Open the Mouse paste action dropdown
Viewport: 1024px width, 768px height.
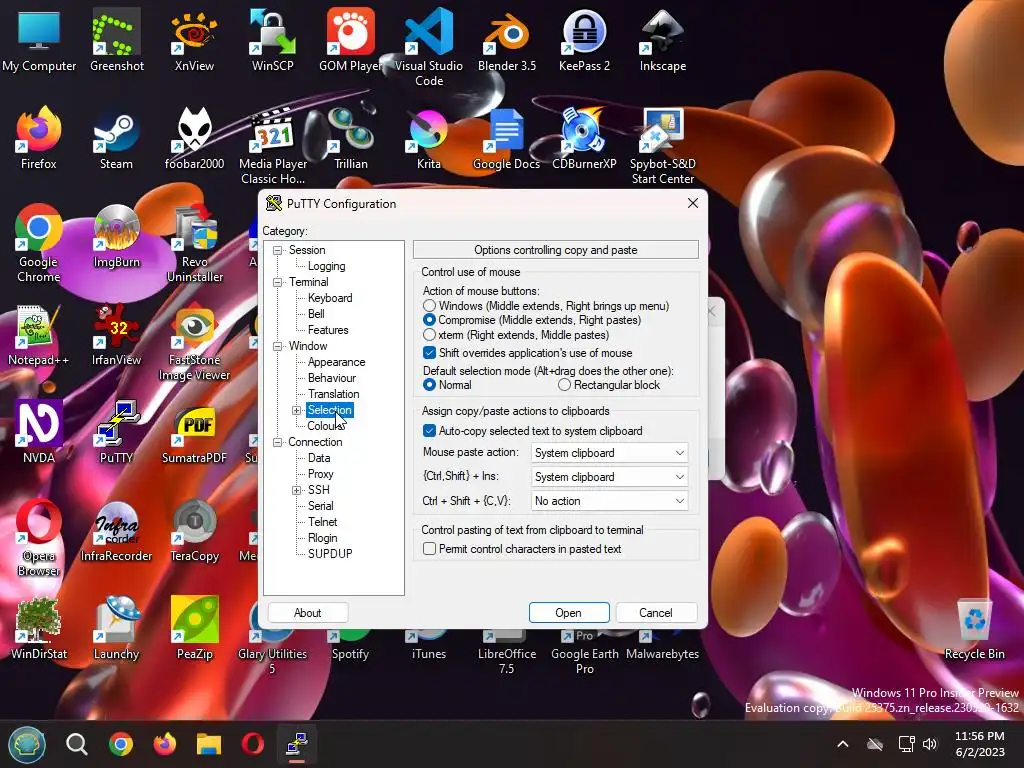609,453
